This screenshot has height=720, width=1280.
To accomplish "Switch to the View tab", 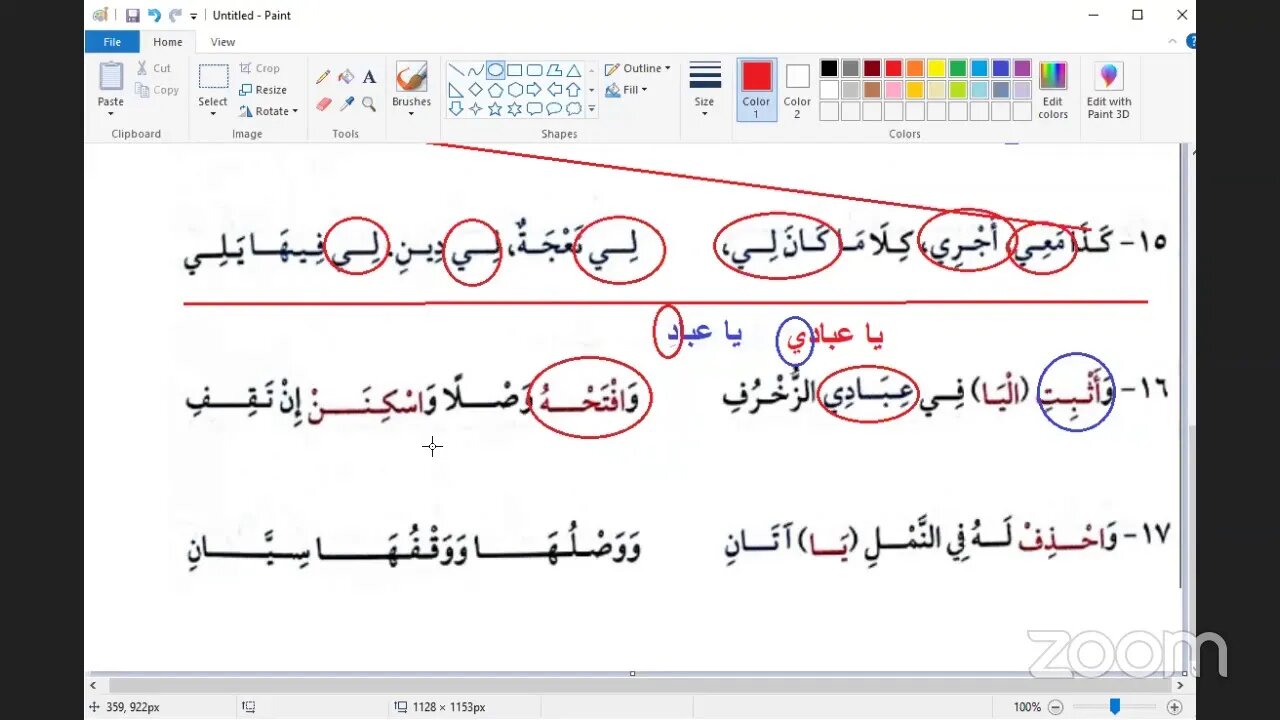I will pyautogui.click(x=223, y=42).
